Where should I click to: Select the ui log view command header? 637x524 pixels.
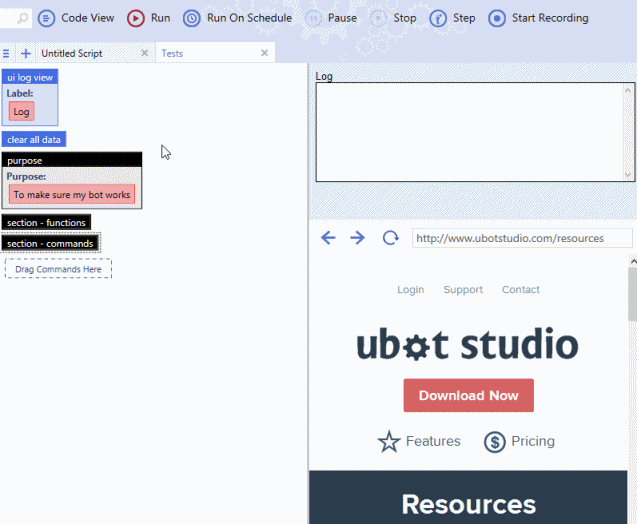click(30, 77)
